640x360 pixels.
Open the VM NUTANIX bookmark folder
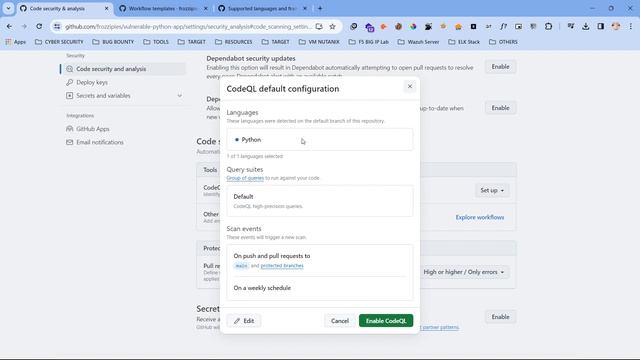[x=319, y=42]
